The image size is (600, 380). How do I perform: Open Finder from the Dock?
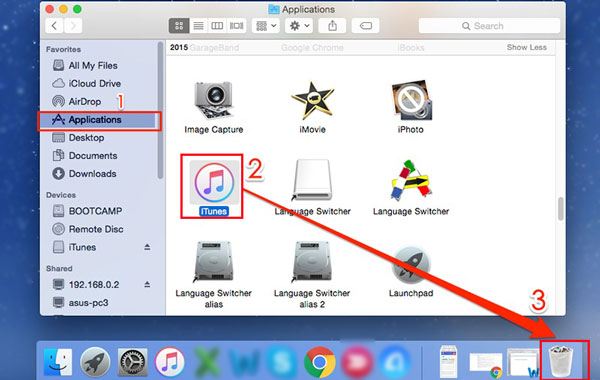(x=58, y=362)
